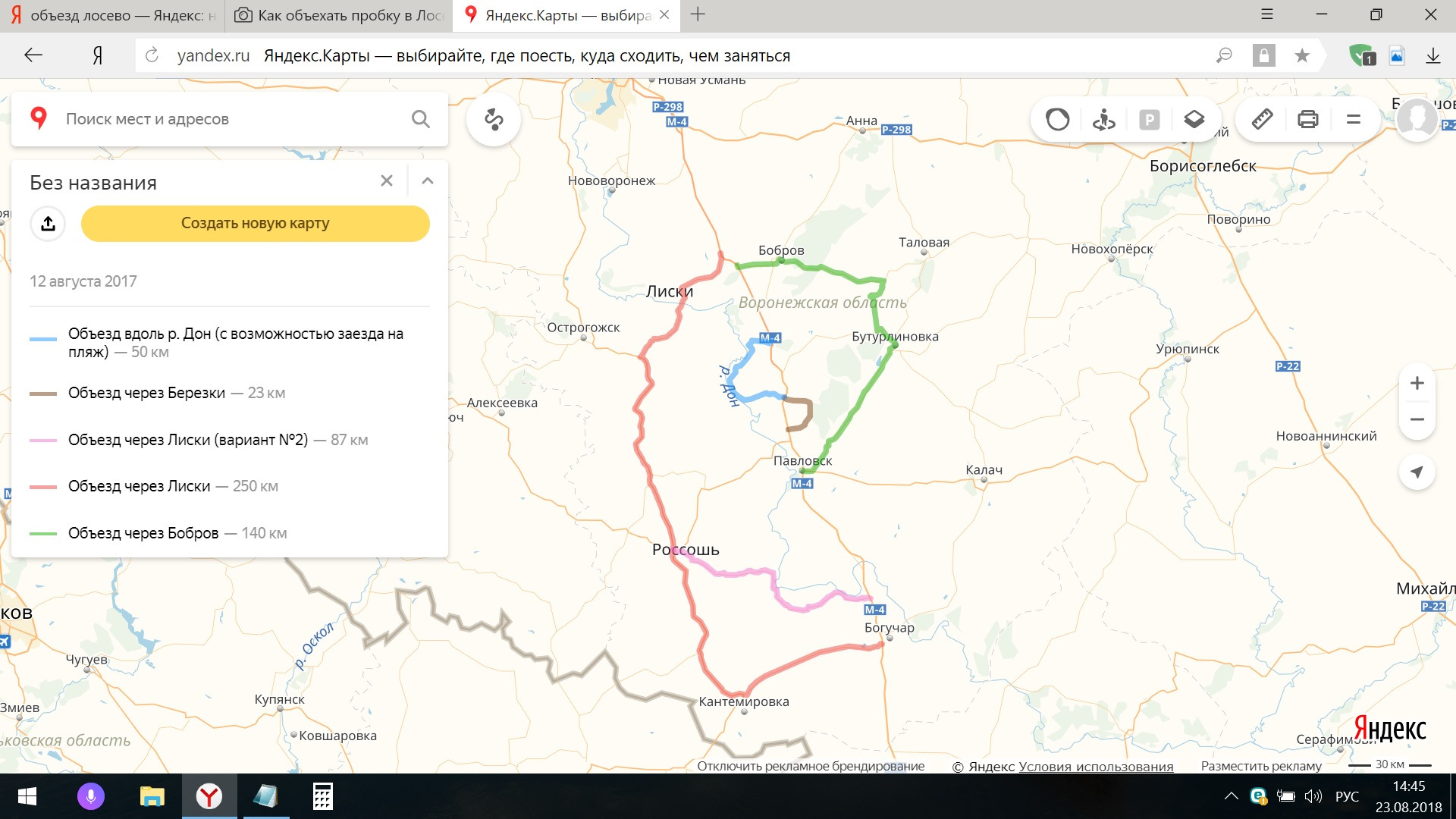Viewport: 1456px width, 819px height.
Task: Click the search magnifier icon
Action: (420, 119)
